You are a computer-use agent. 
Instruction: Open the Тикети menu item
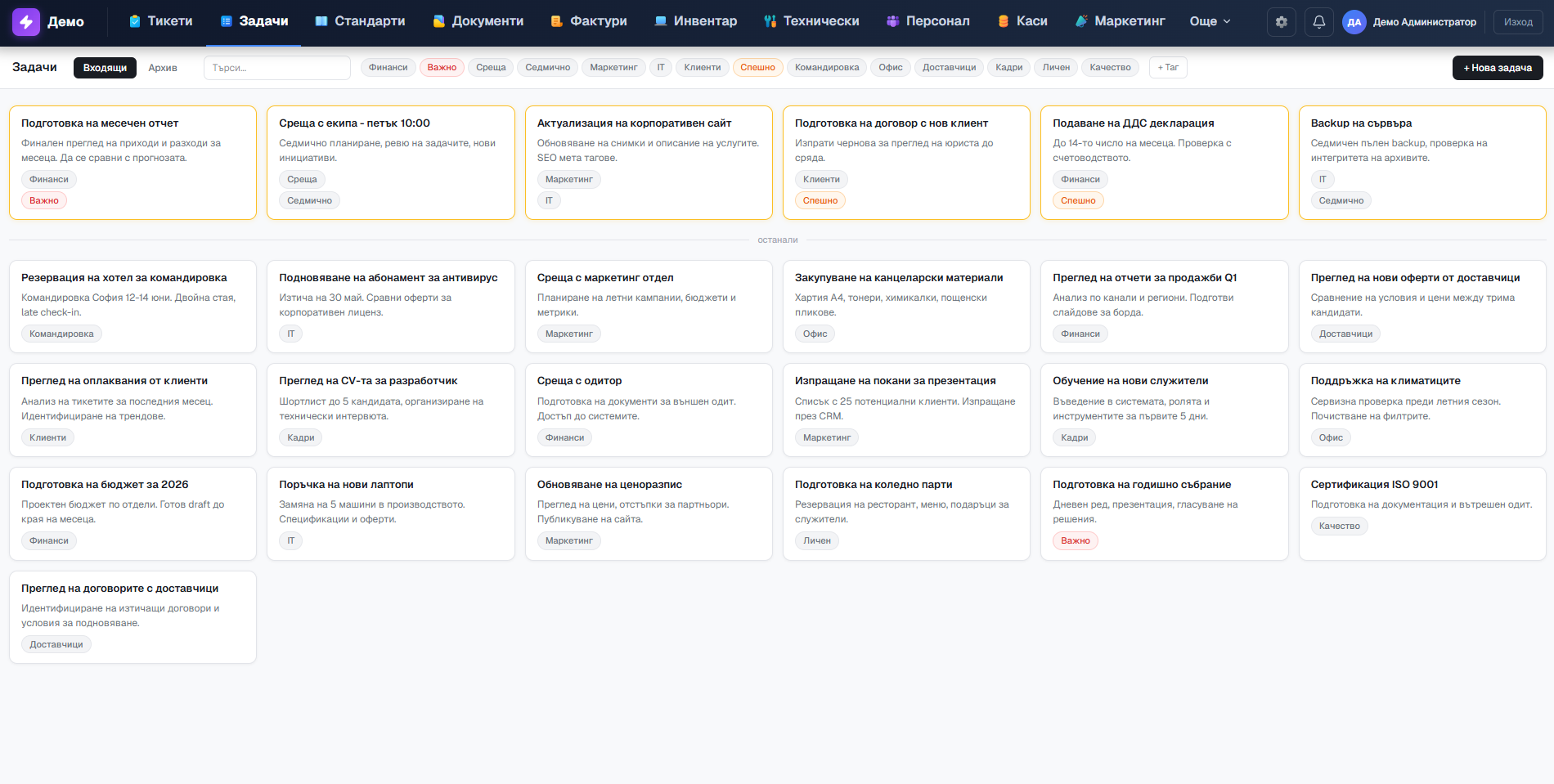pos(161,21)
